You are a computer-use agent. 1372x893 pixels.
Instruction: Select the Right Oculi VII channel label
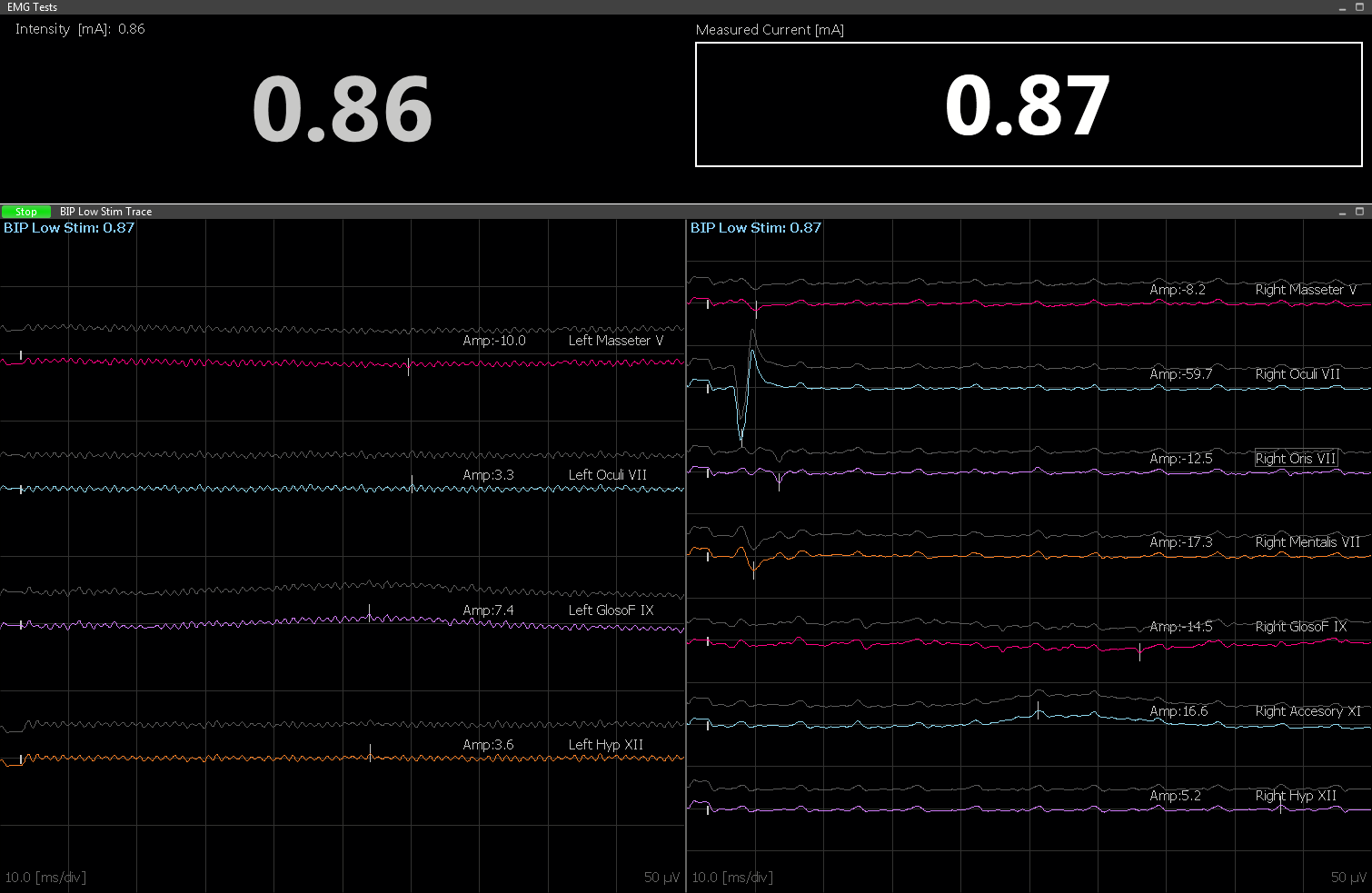click(x=1297, y=373)
